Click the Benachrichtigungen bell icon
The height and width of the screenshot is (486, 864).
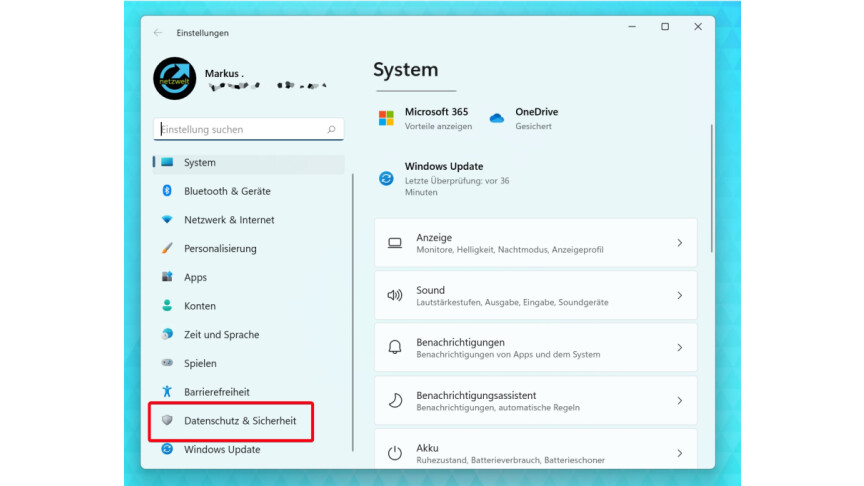(395, 347)
